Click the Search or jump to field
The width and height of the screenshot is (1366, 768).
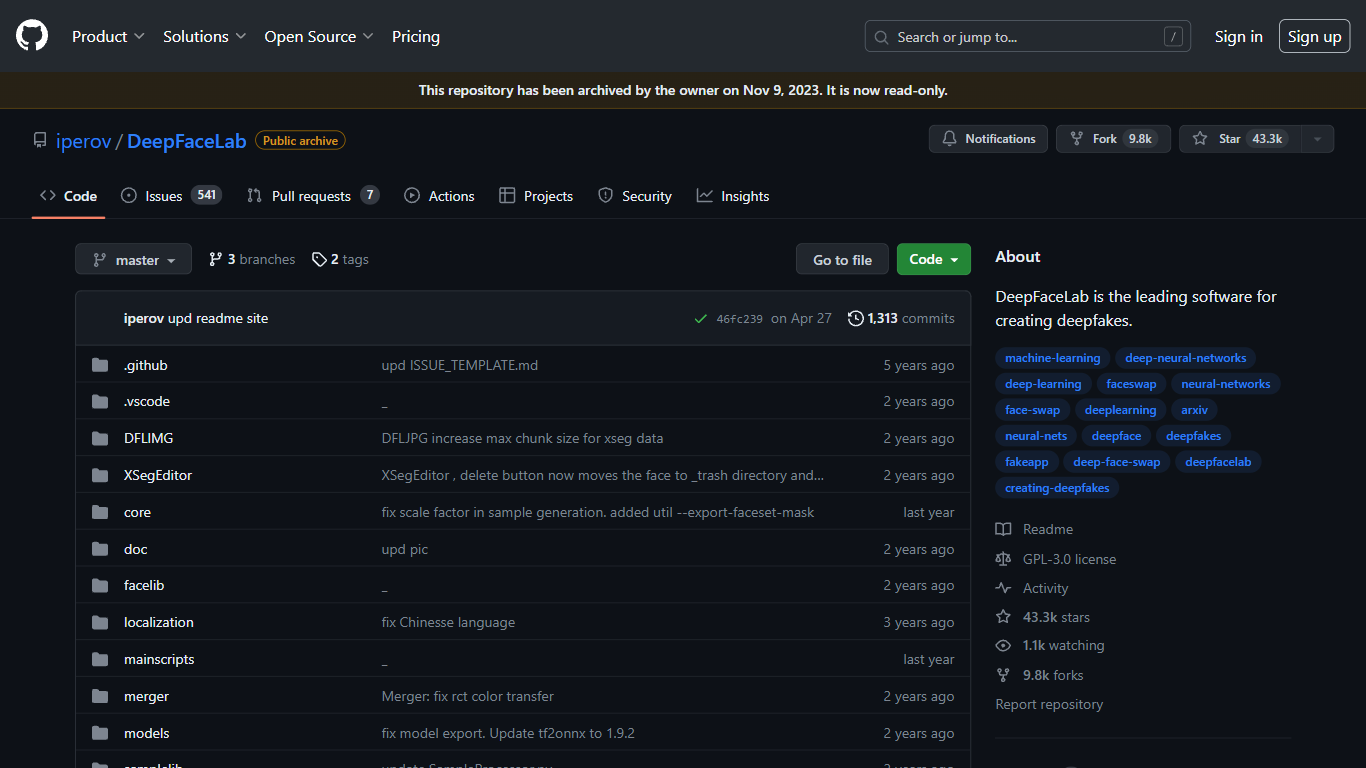[1027, 37]
